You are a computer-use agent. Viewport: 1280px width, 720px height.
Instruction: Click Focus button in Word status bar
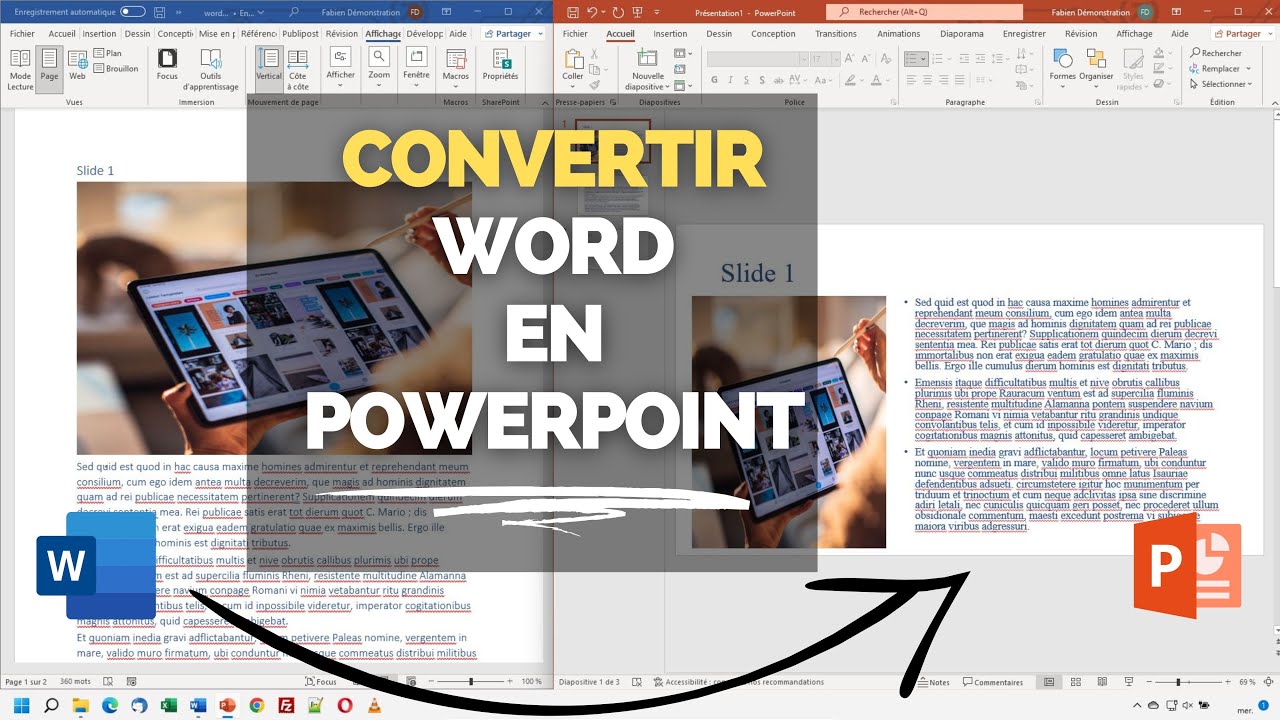tap(319, 682)
